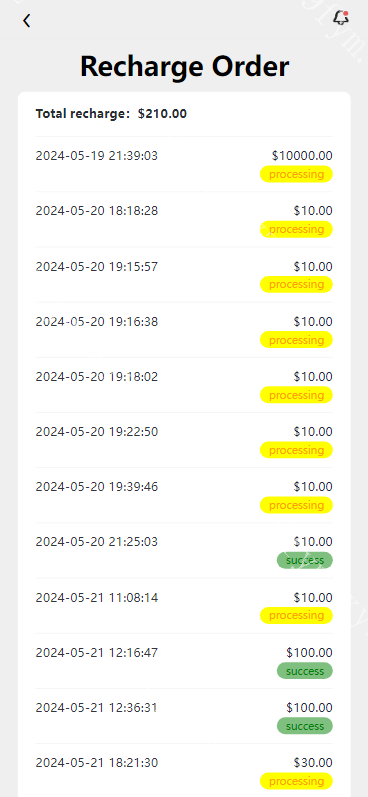Open the order dated 2024-05-21 11:08:14
Screen dimensions: 368x797
click(x=184, y=606)
